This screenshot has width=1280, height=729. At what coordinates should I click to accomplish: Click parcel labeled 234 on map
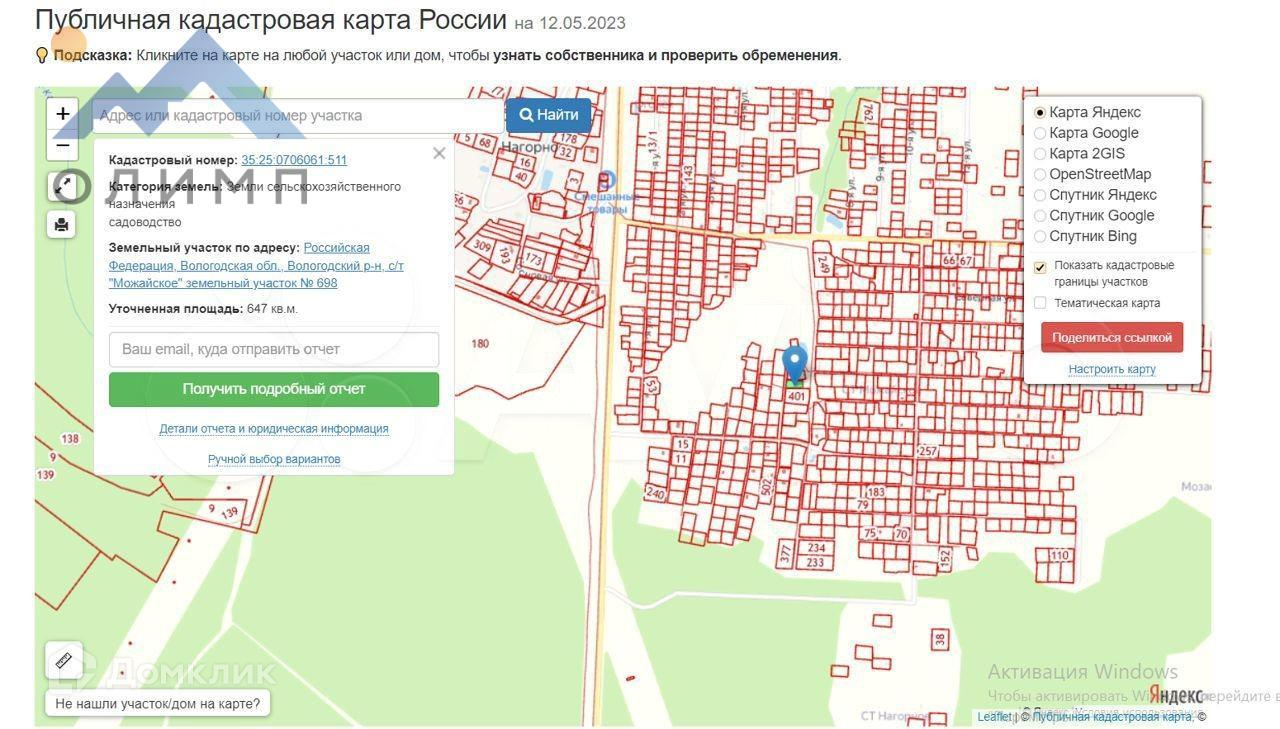(x=817, y=548)
